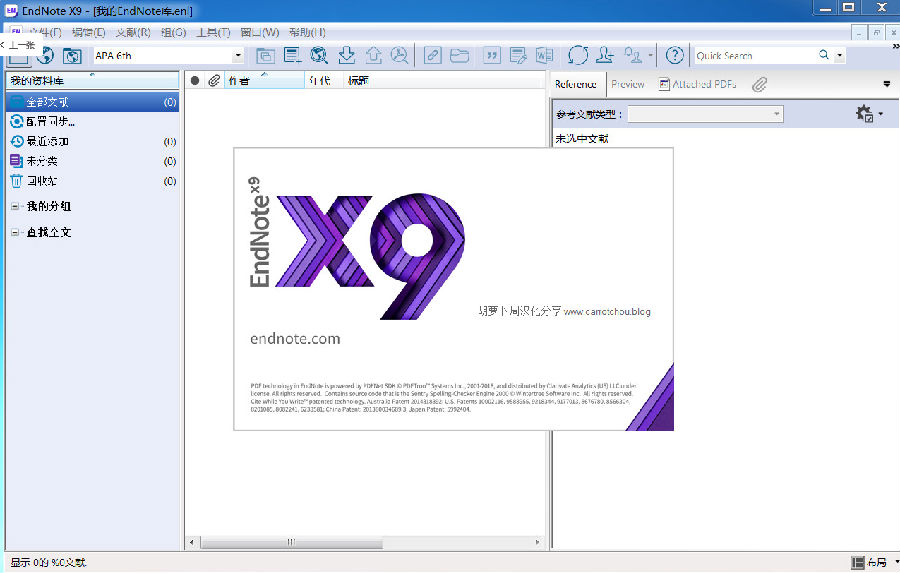Switch to Online Search Mode globe icon
This screenshot has width=900, height=573.
point(45,56)
